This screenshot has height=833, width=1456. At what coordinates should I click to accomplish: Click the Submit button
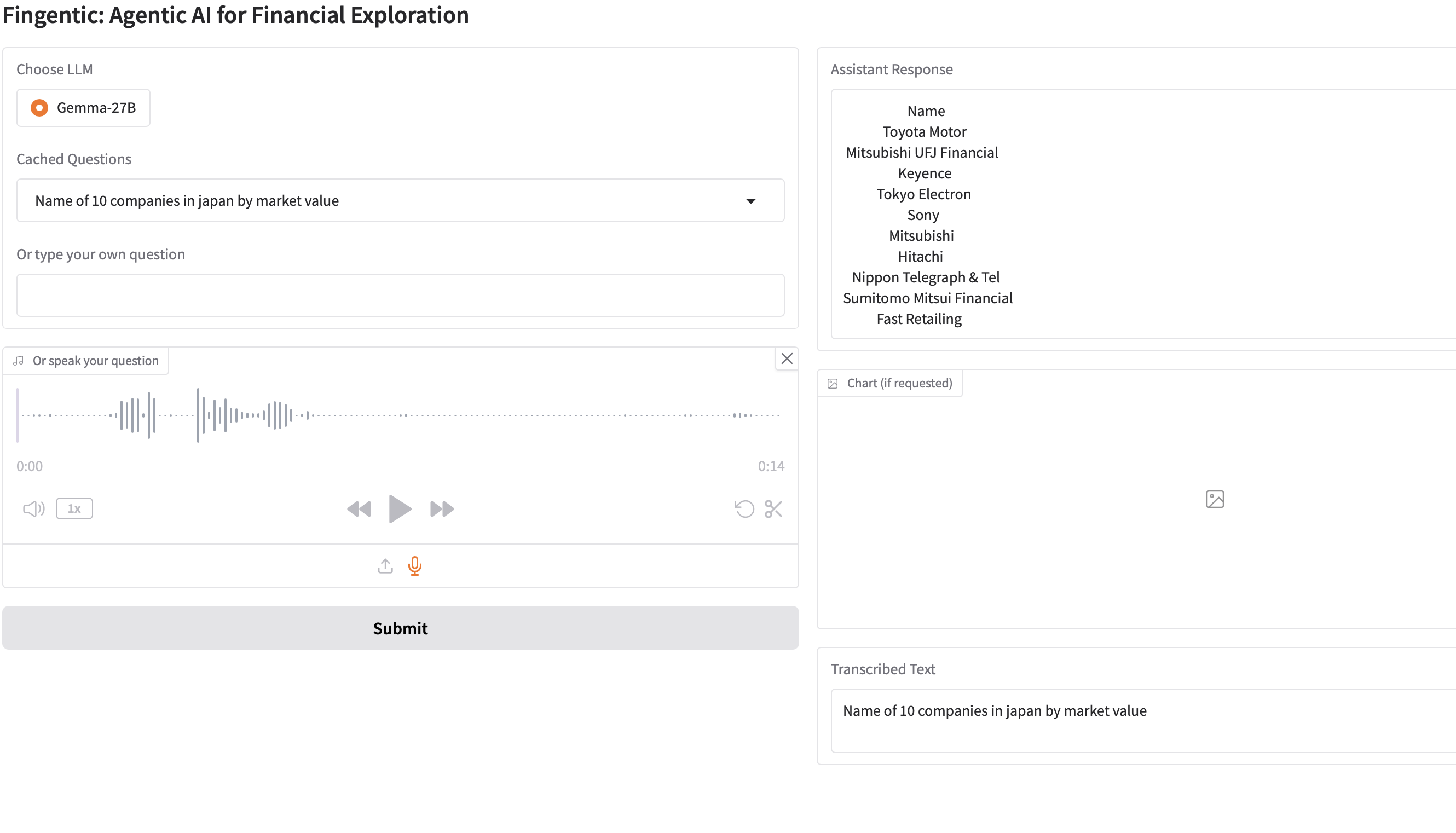point(400,628)
